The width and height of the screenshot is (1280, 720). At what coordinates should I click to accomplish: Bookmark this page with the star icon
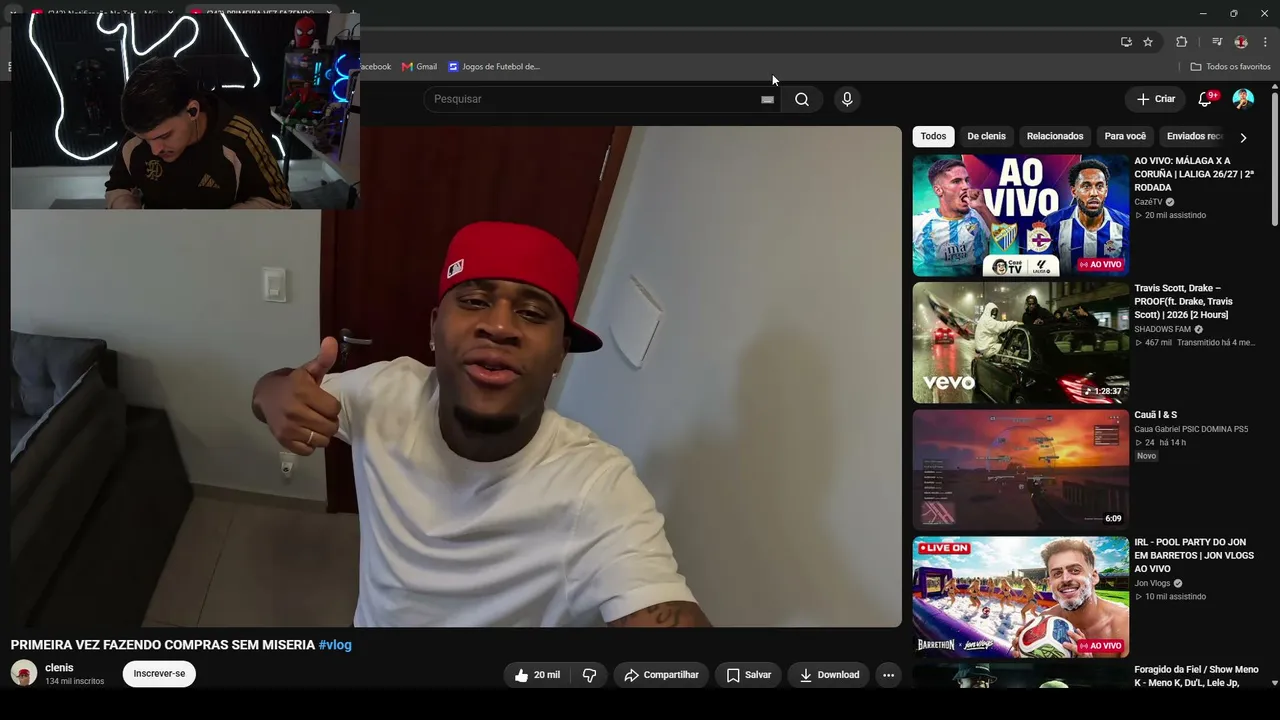(1148, 42)
